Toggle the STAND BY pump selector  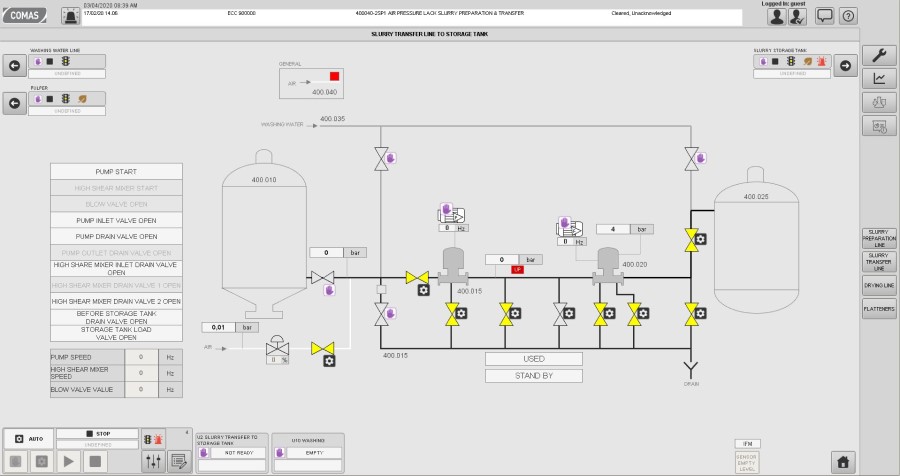[533, 376]
